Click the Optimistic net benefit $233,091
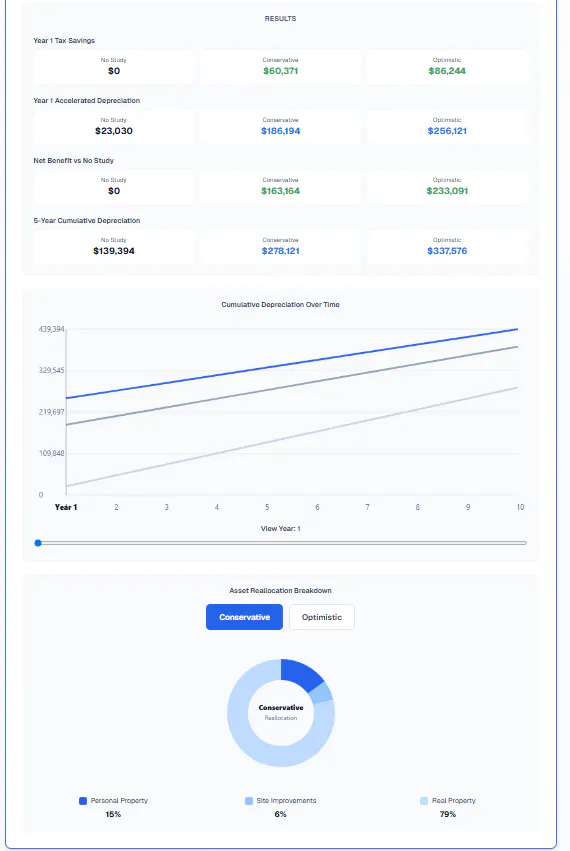The image size is (570, 851). pyautogui.click(x=447, y=191)
